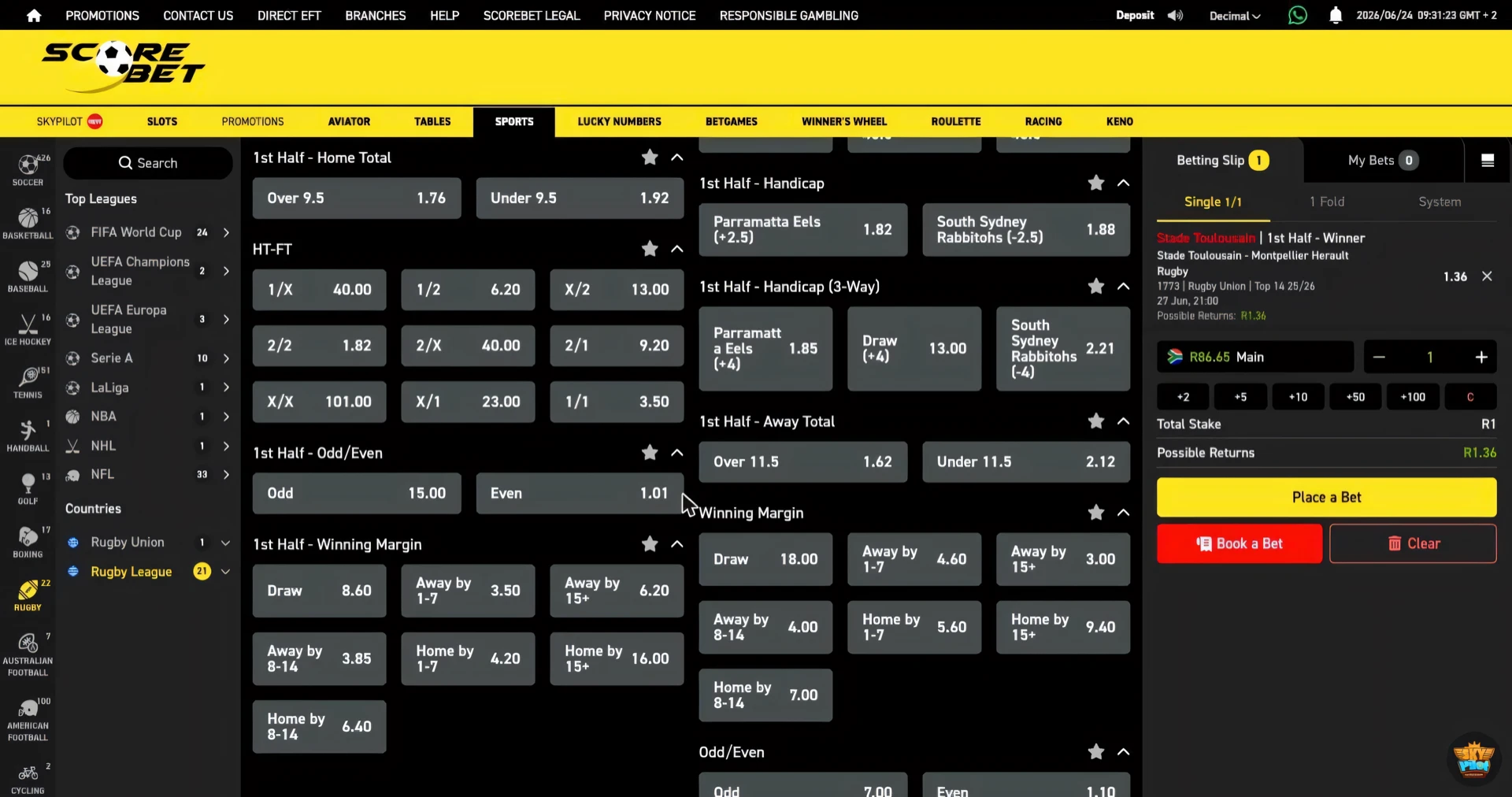The image size is (1512, 797).
Task: Add +50 to the stake
Action: 1355,397
